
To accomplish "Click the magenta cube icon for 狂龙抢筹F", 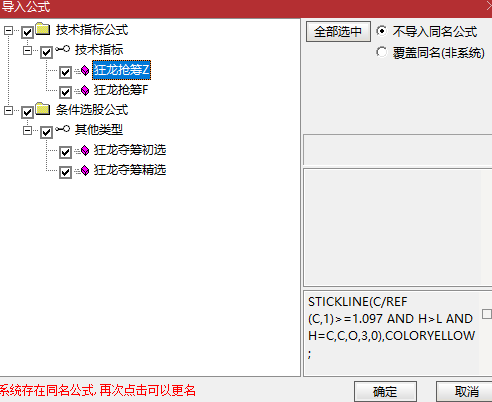I will (x=85, y=90).
